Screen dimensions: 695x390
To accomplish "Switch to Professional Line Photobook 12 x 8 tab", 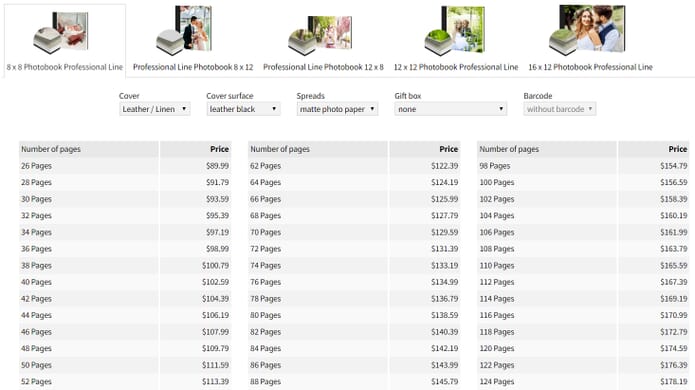I will point(323,67).
